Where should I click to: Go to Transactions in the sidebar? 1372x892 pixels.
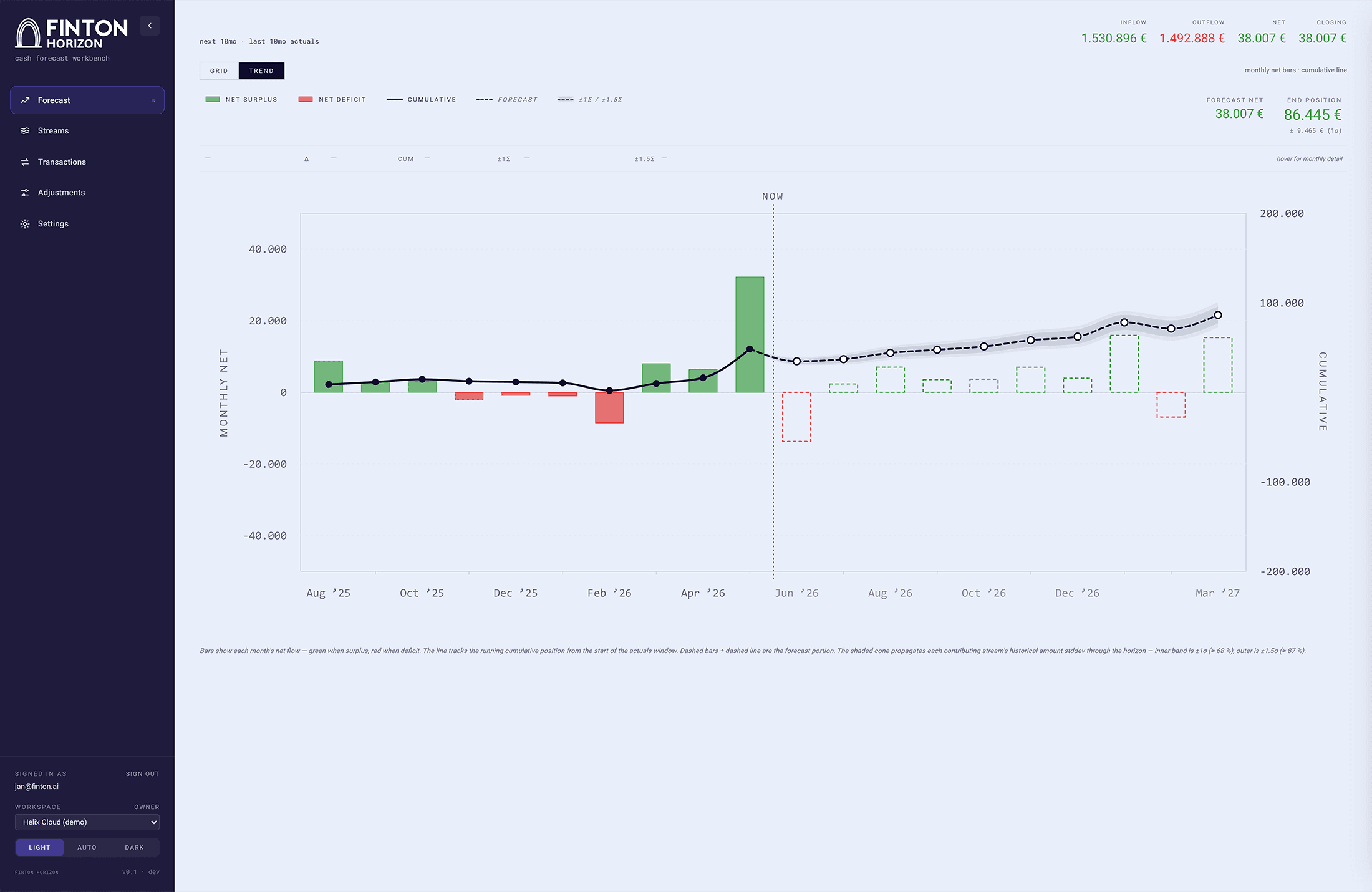[87, 162]
